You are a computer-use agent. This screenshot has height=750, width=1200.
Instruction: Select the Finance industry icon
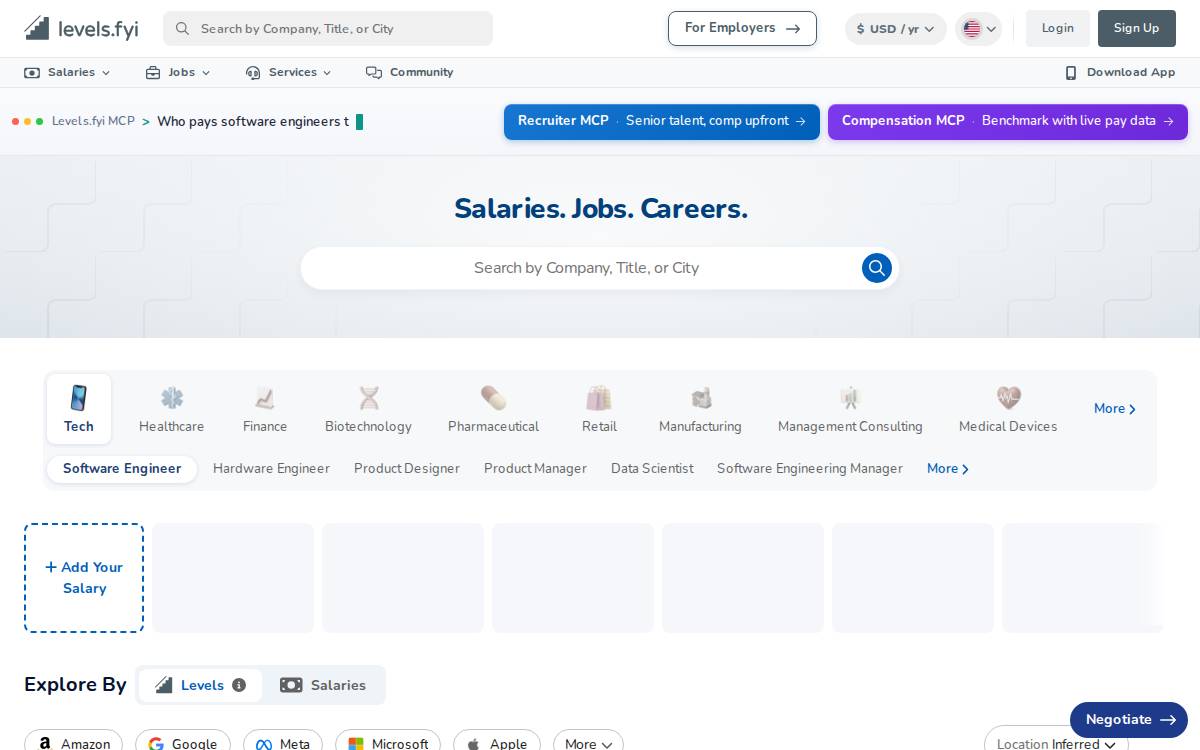click(x=265, y=409)
